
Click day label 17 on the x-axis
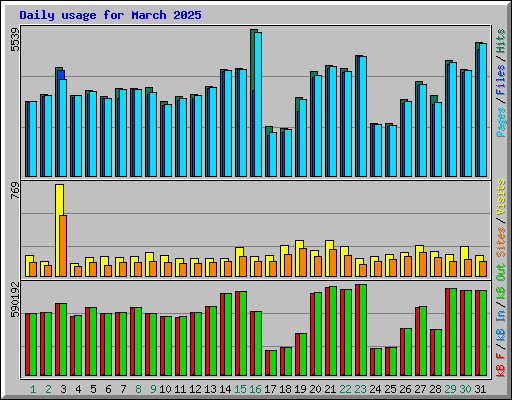pyautogui.click(x=270, y=389)
